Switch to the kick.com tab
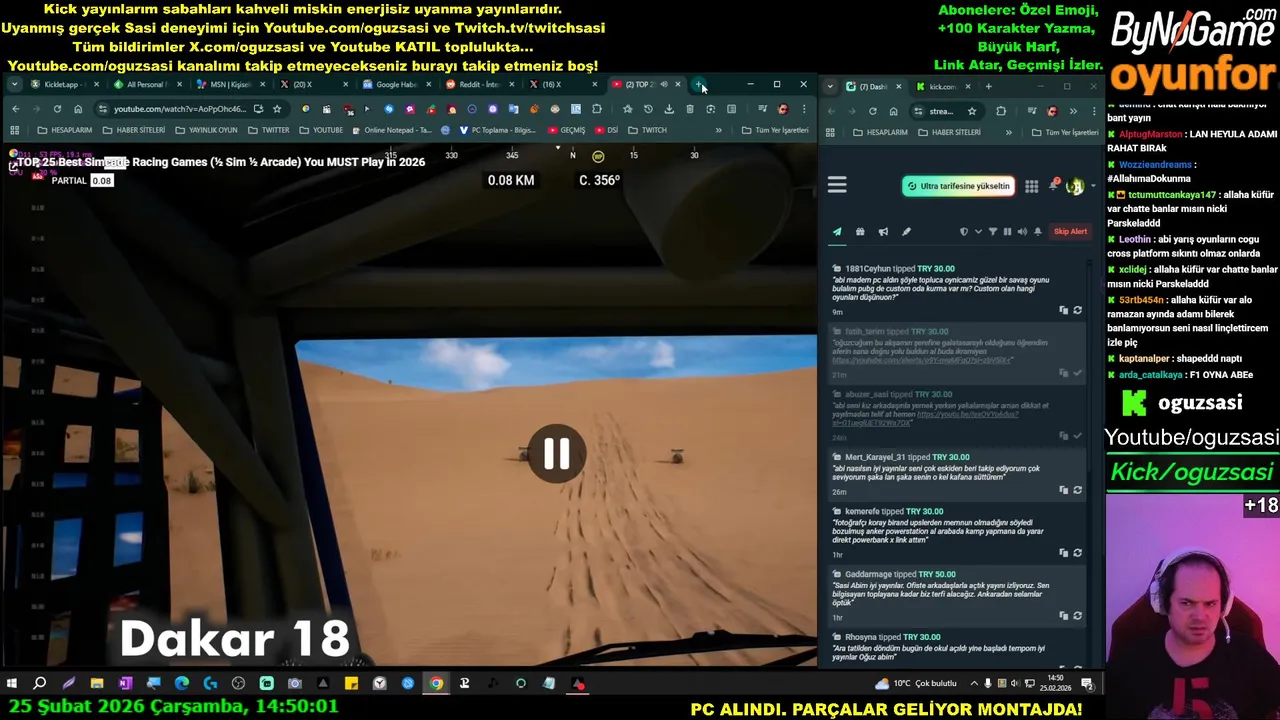Image resolution: width=1280 pixels, height=720 pixels. click(942, 87)
